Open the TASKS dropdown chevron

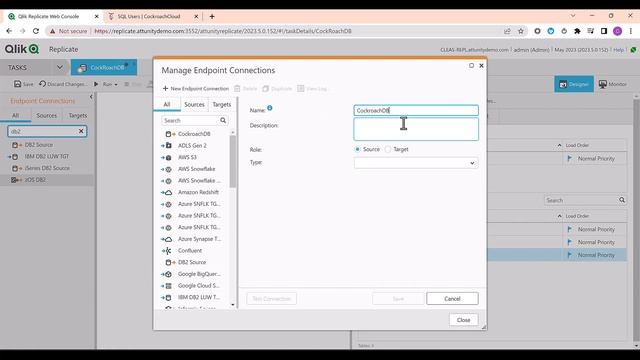60,67
